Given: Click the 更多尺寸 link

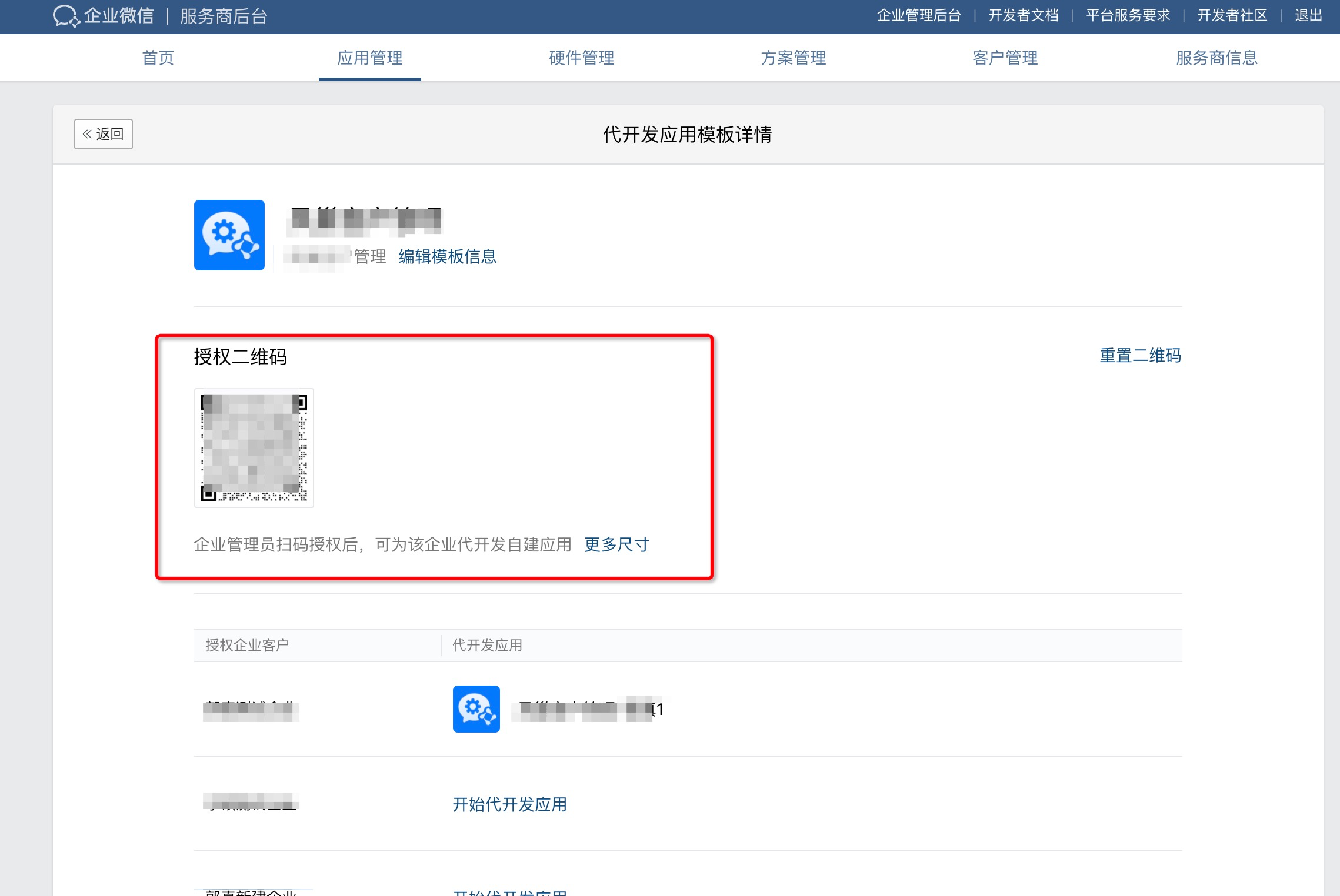Looking at the screenshot, I should (617, 544).
